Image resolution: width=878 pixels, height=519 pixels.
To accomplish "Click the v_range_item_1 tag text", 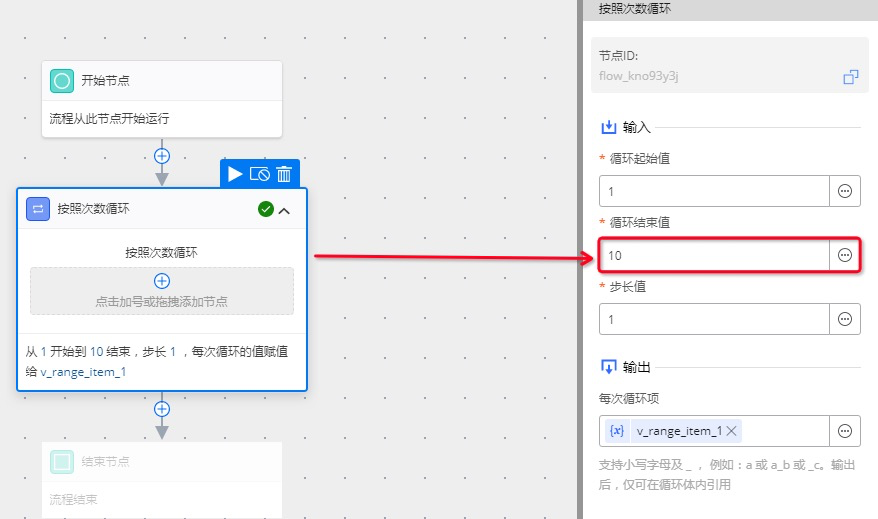I will point(679,431).
